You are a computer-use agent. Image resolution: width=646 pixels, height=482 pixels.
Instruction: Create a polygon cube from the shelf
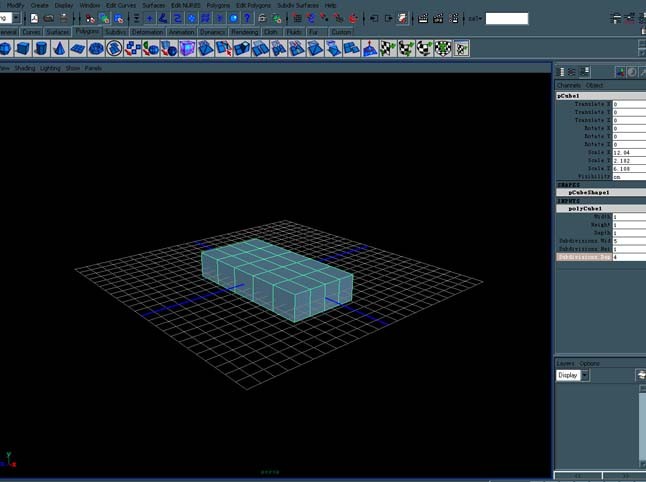[23, 49]
